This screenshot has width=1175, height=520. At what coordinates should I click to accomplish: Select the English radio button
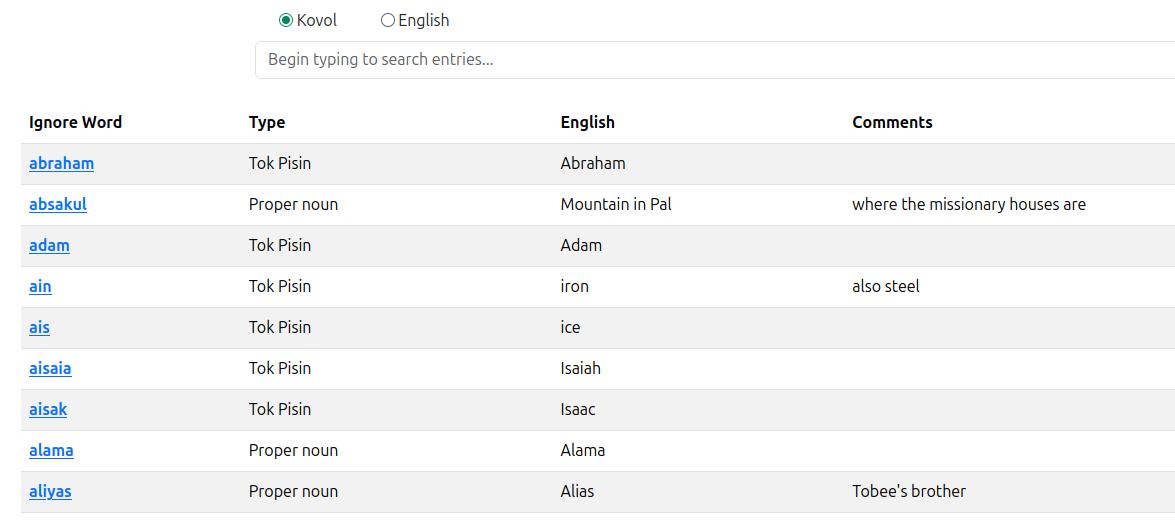click(x=387, y=20)
